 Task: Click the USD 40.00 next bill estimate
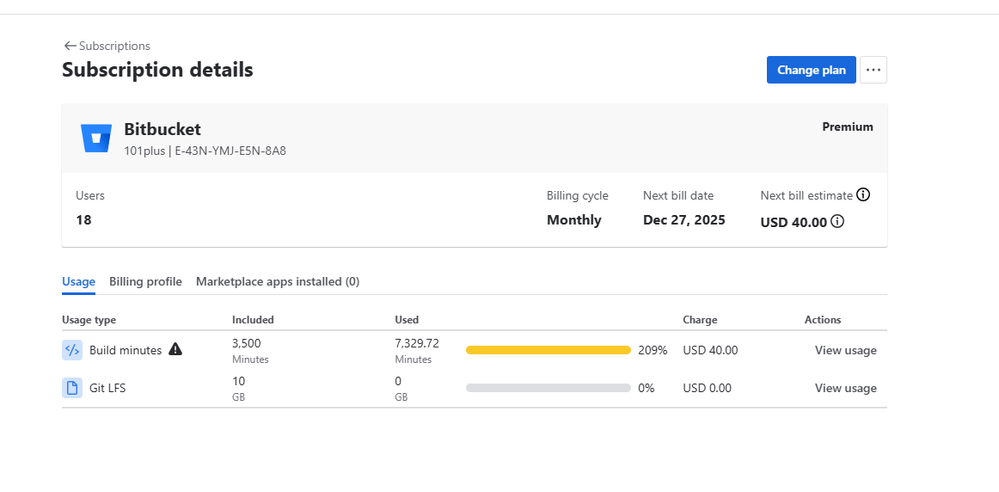pyautogui.click(x=794, y=222)
